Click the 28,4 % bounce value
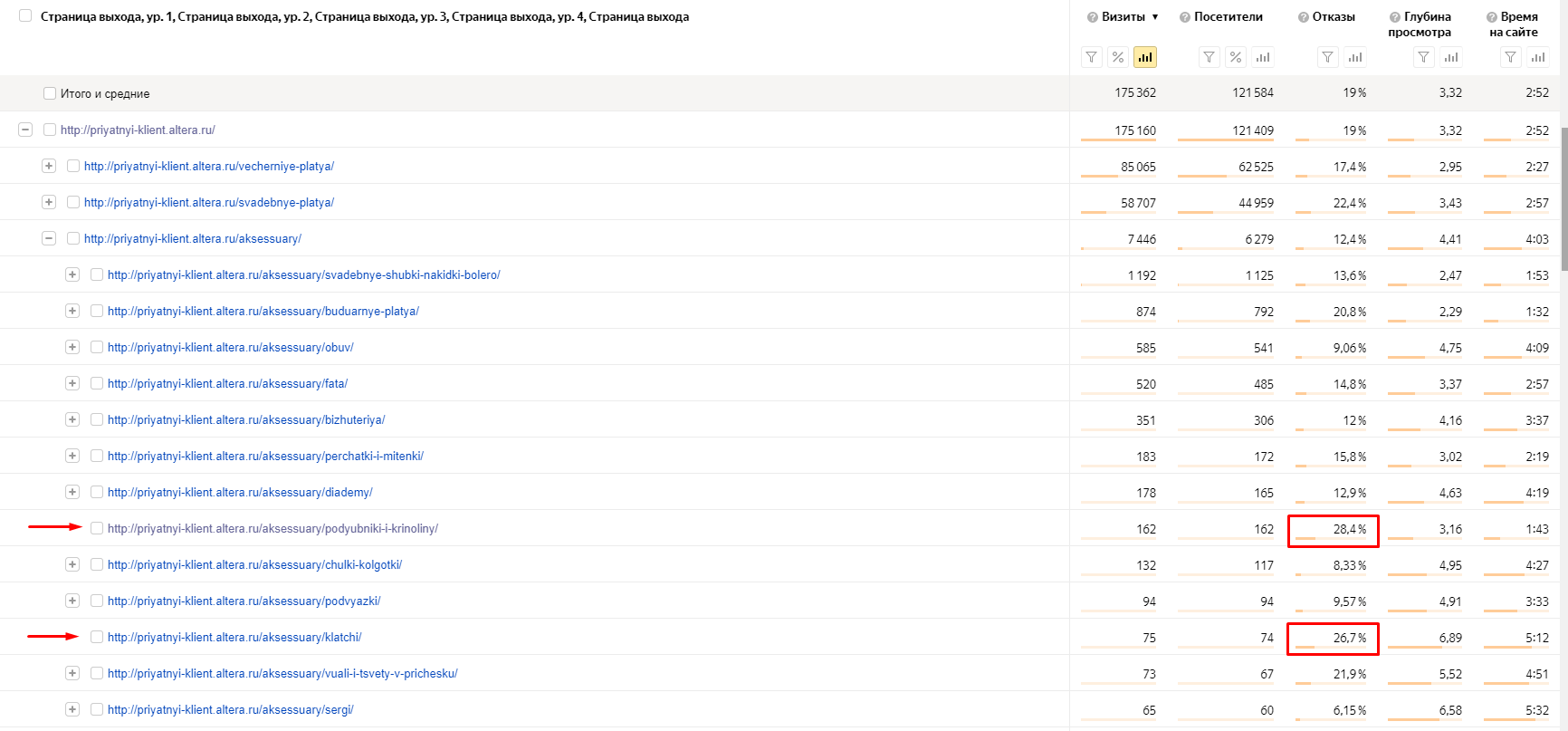Viewport: 1568px width, 731px height. [x=1350, y=529]
